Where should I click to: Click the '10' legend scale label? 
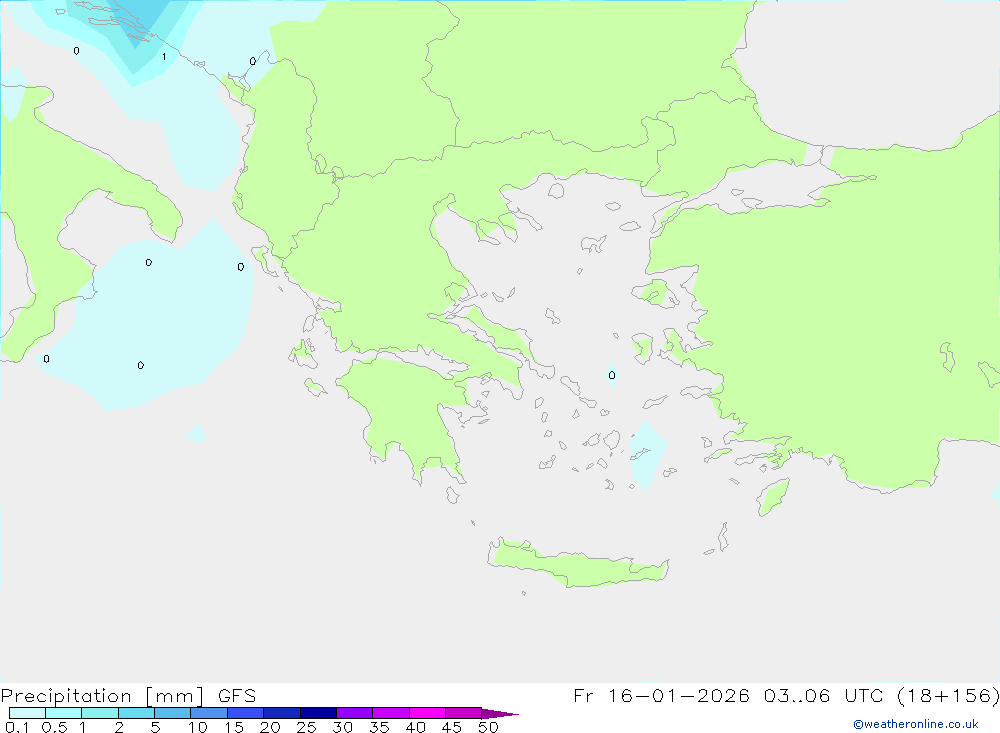(x=198, y=727)
